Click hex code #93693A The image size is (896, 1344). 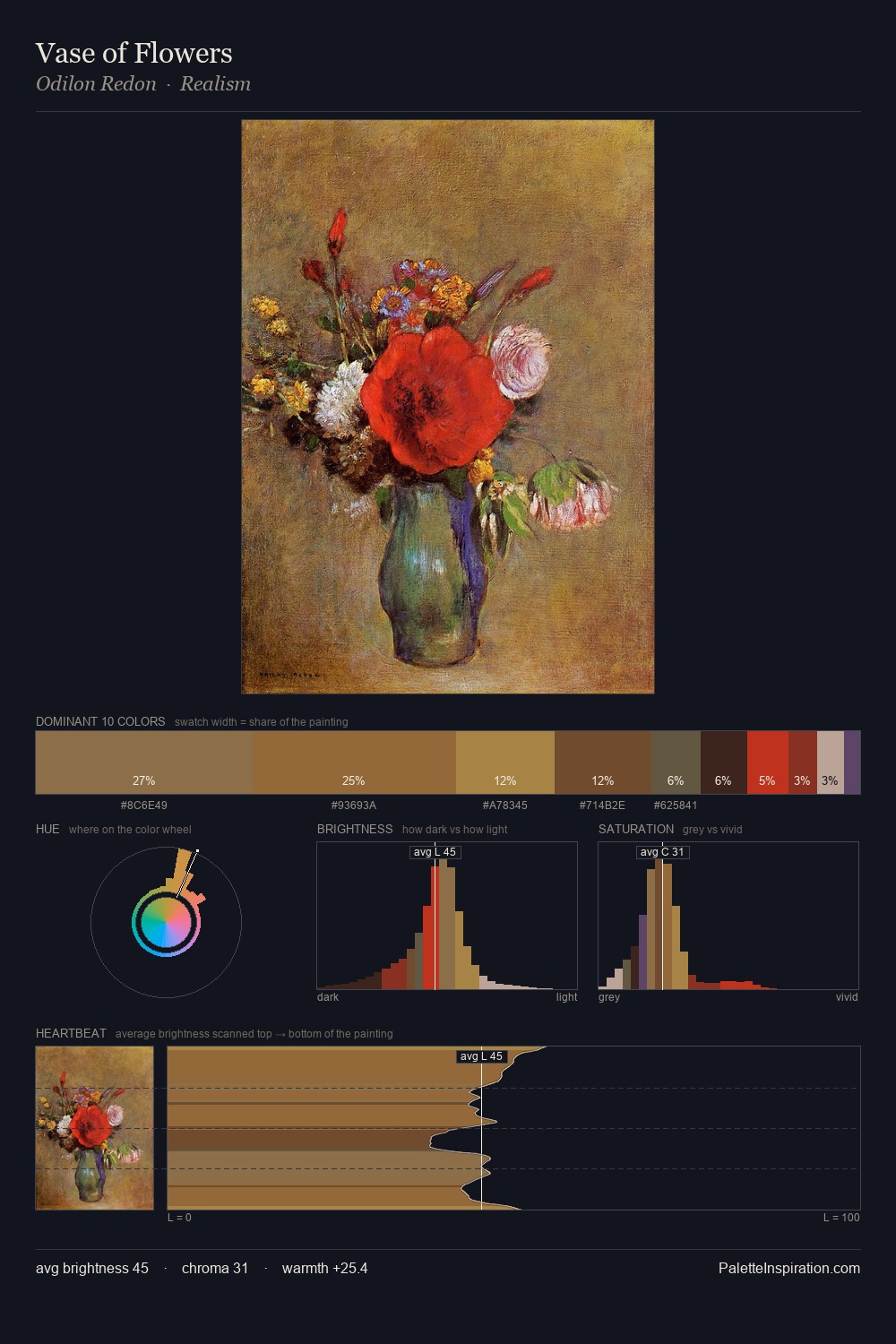coord(354,806)
